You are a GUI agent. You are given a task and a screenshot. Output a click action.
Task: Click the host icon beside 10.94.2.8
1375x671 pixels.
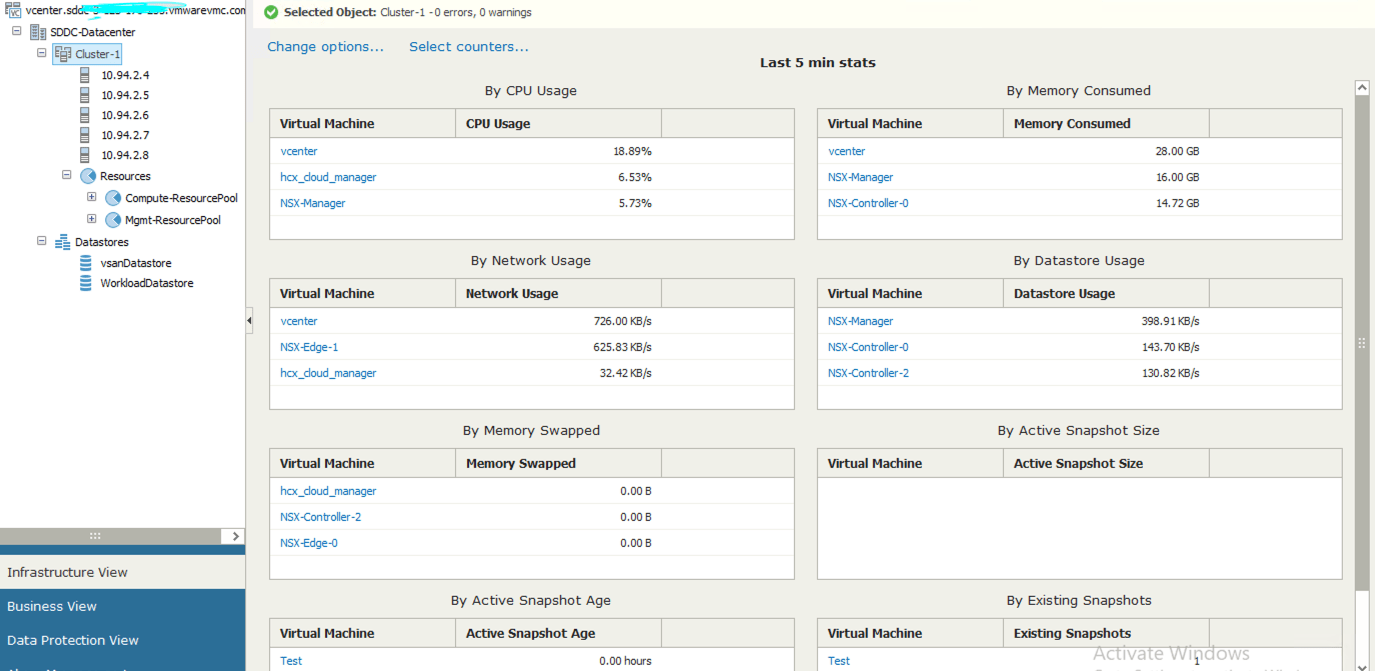coord(85,155)
